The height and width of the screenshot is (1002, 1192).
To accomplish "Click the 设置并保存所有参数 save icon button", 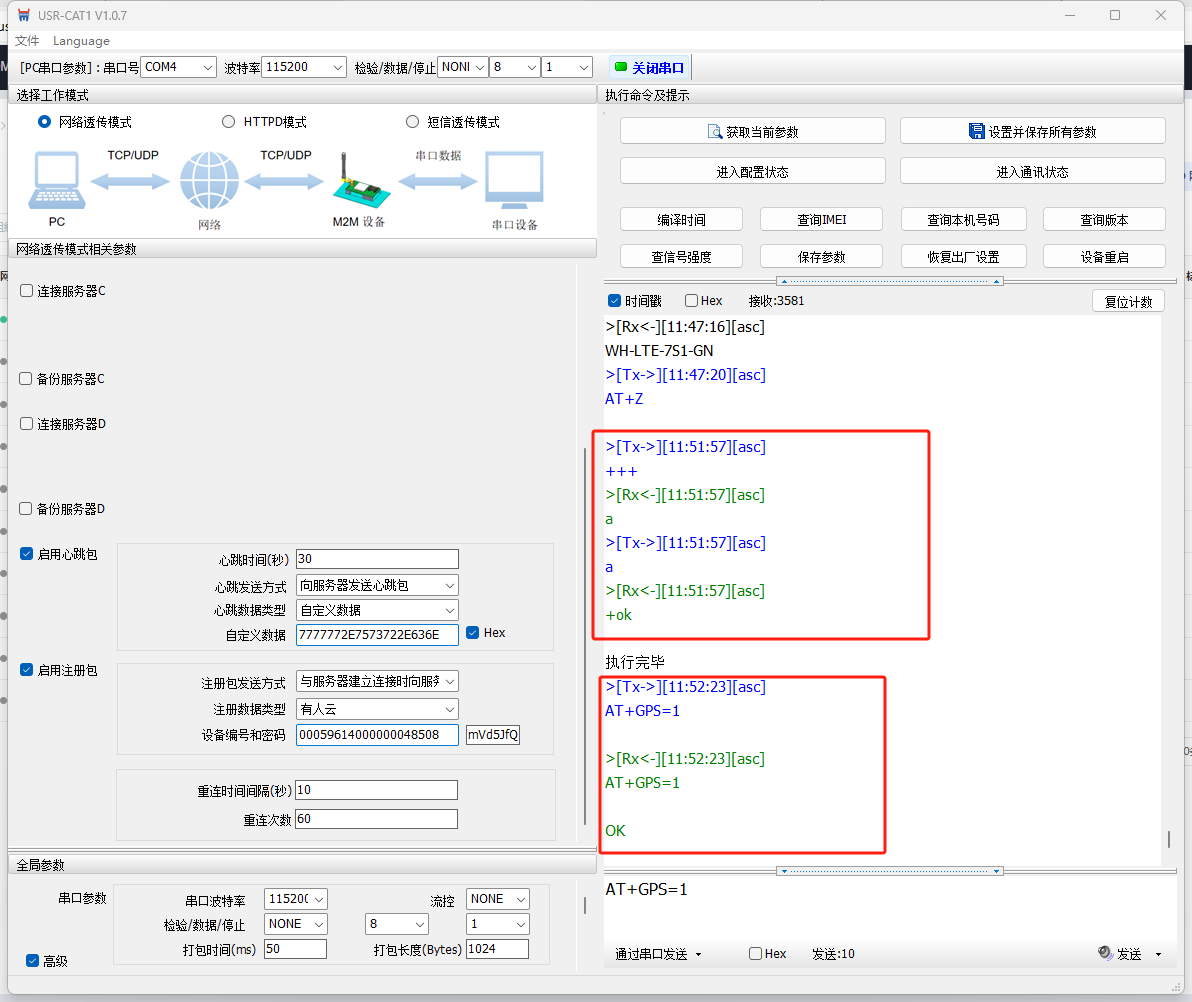I will (977, 131).
